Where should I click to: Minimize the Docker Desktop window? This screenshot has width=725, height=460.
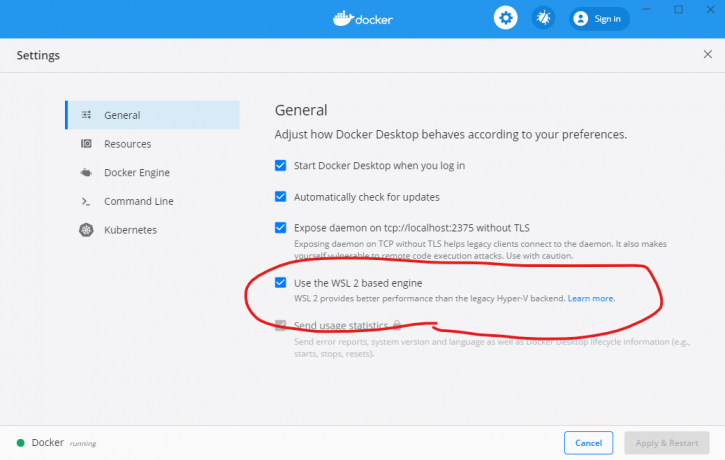pos(646,9)
